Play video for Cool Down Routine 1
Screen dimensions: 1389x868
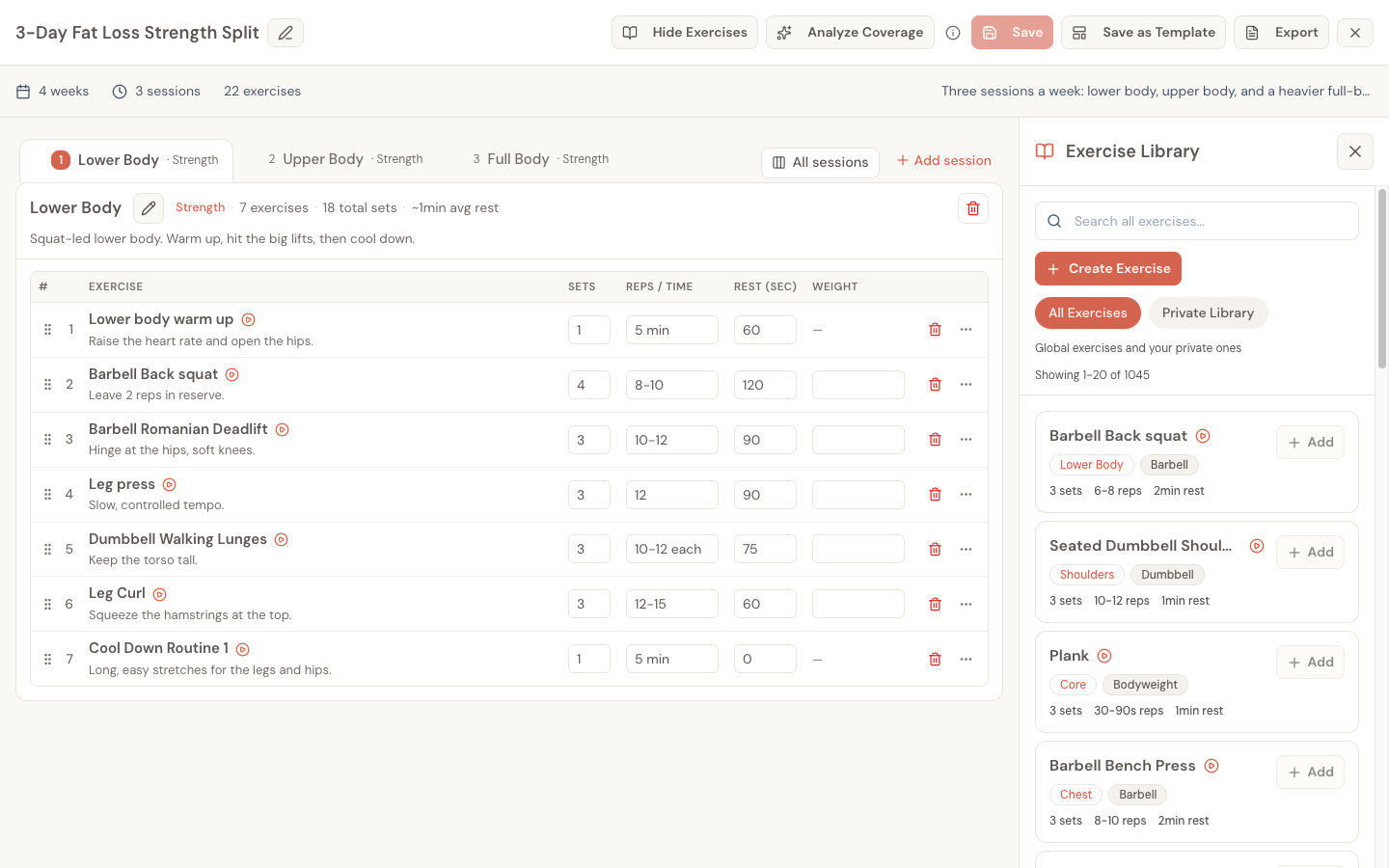(x=242, y=649)
